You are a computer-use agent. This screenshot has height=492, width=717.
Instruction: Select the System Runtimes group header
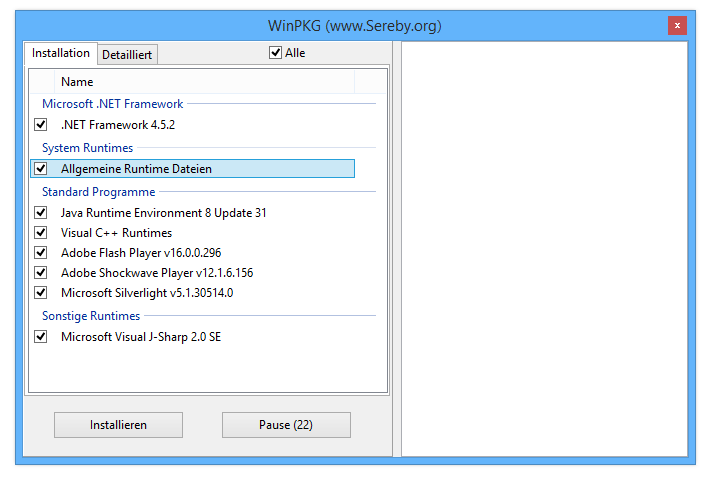click(x=87, y=148)
